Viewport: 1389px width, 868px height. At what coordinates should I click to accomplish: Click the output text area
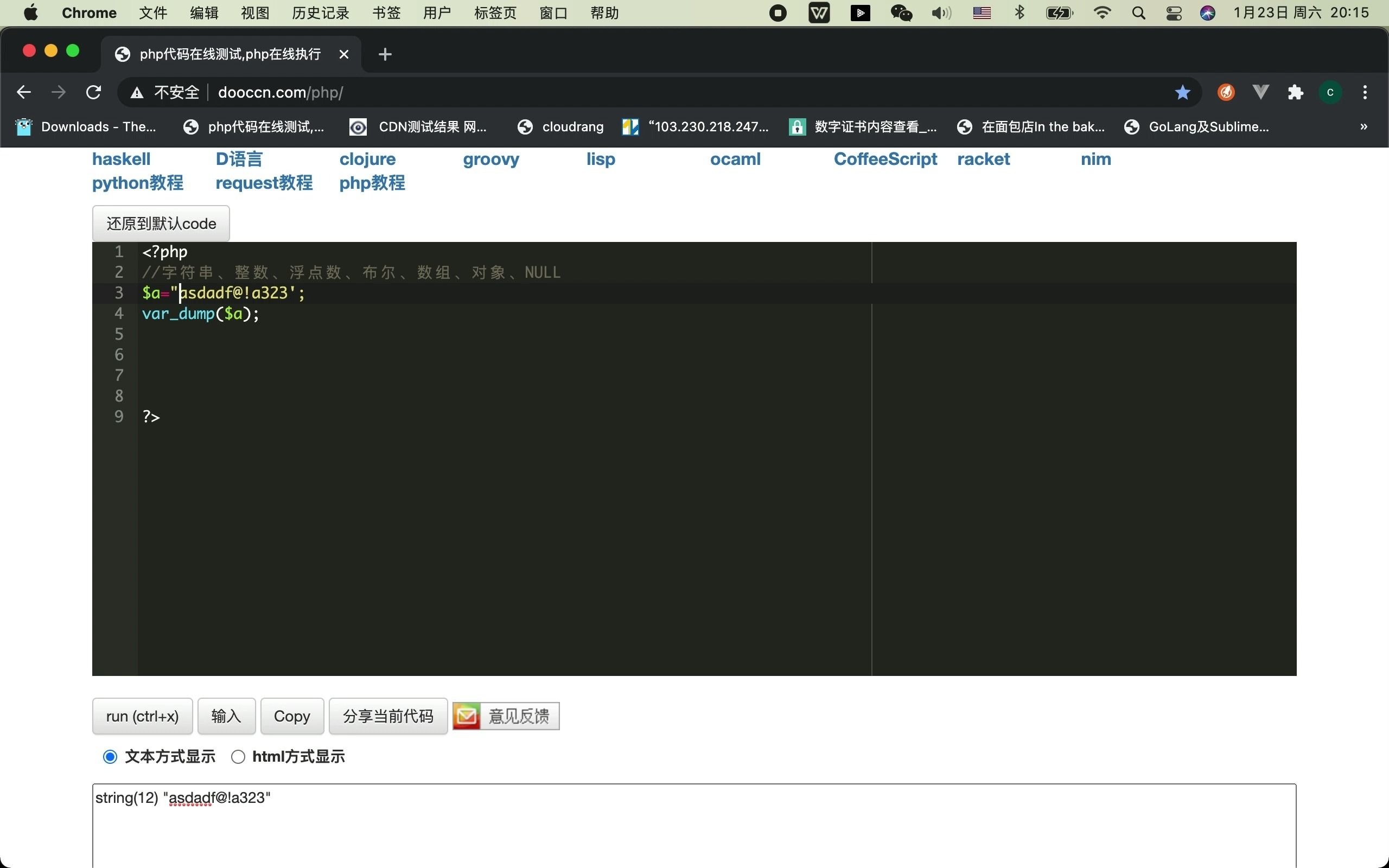click(694, 826)
